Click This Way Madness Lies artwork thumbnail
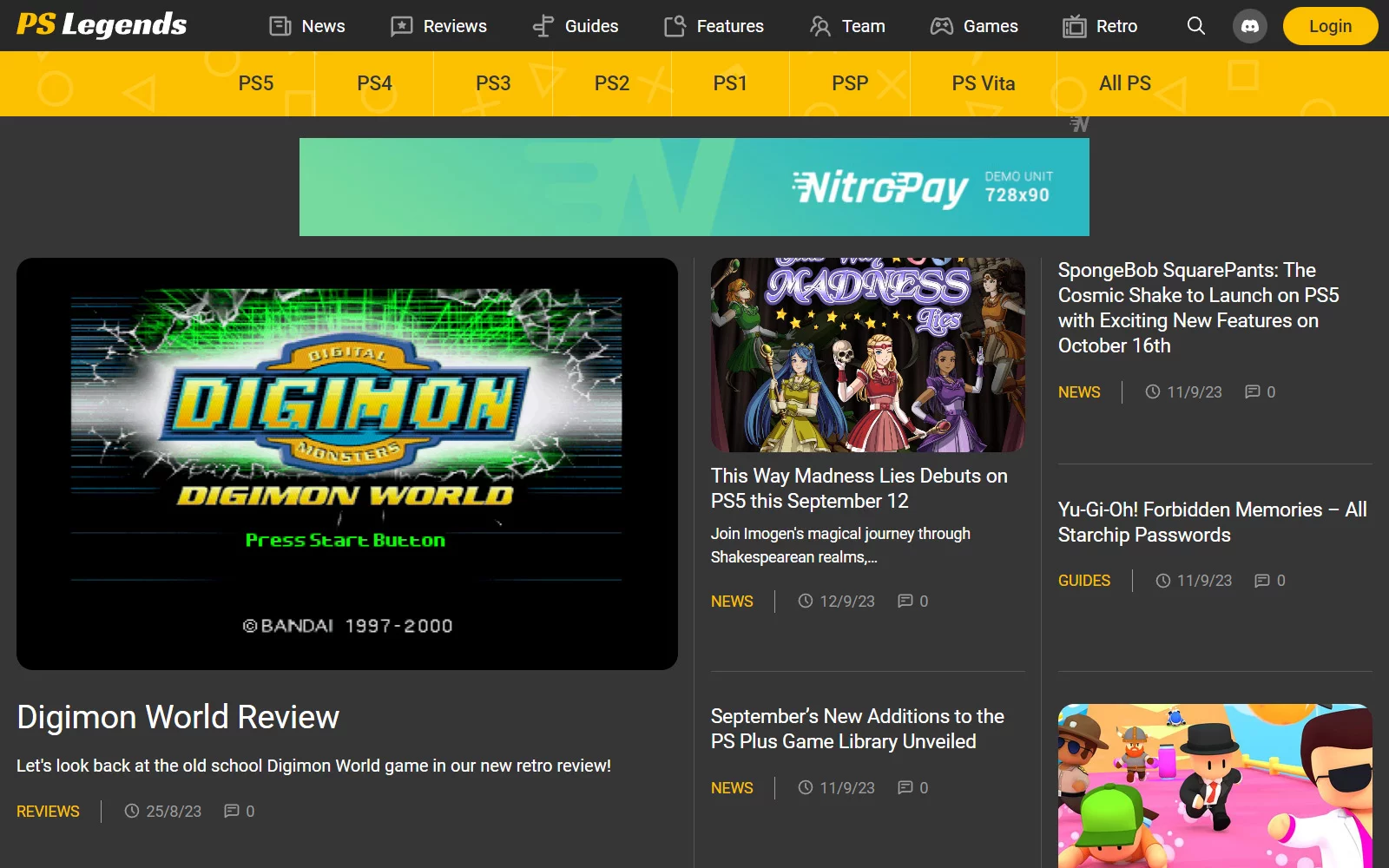1389x868 pixels. click(868, 355)
